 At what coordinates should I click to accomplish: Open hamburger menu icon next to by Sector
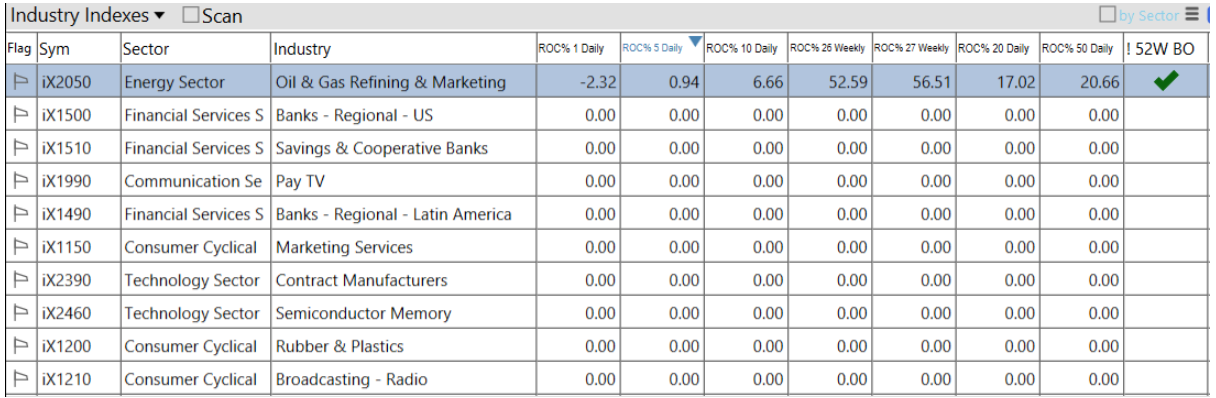[1191, 15]
